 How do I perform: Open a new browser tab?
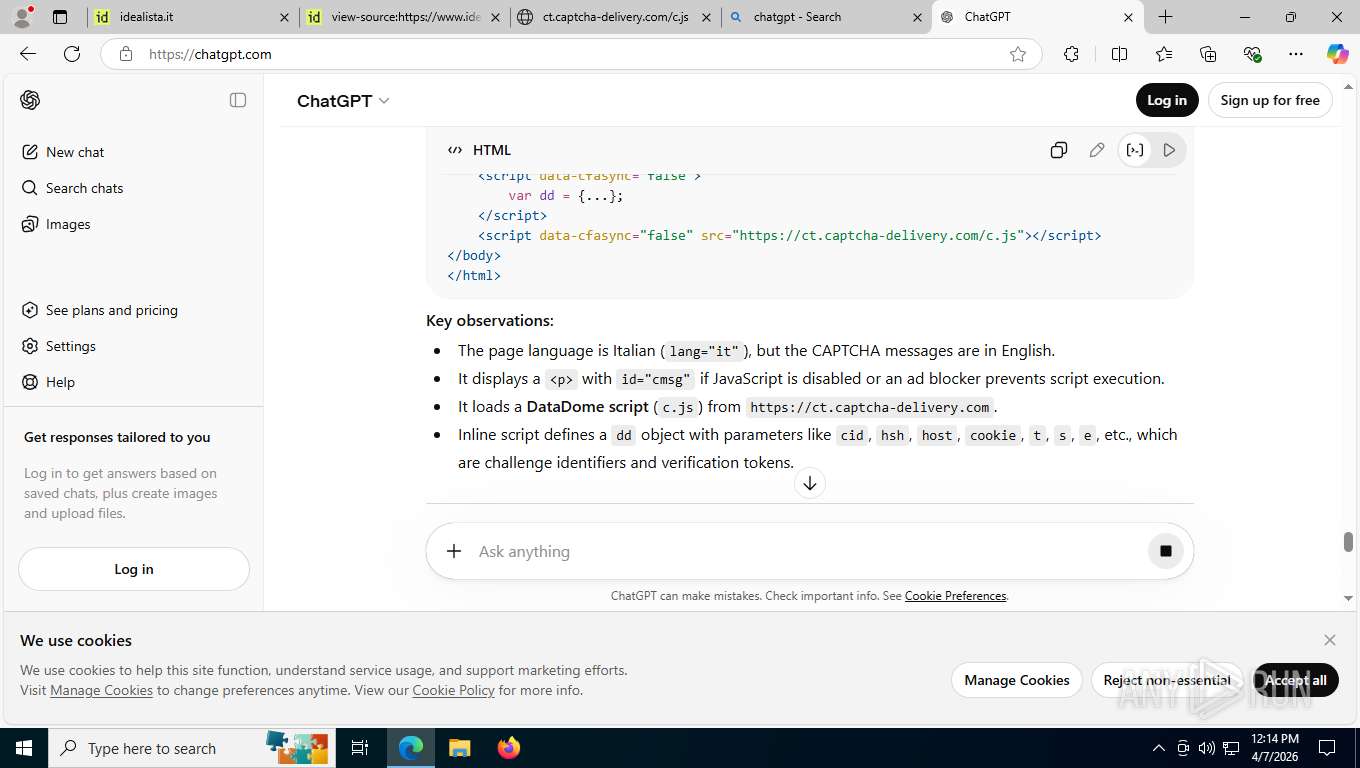(x=1166, y=17)
